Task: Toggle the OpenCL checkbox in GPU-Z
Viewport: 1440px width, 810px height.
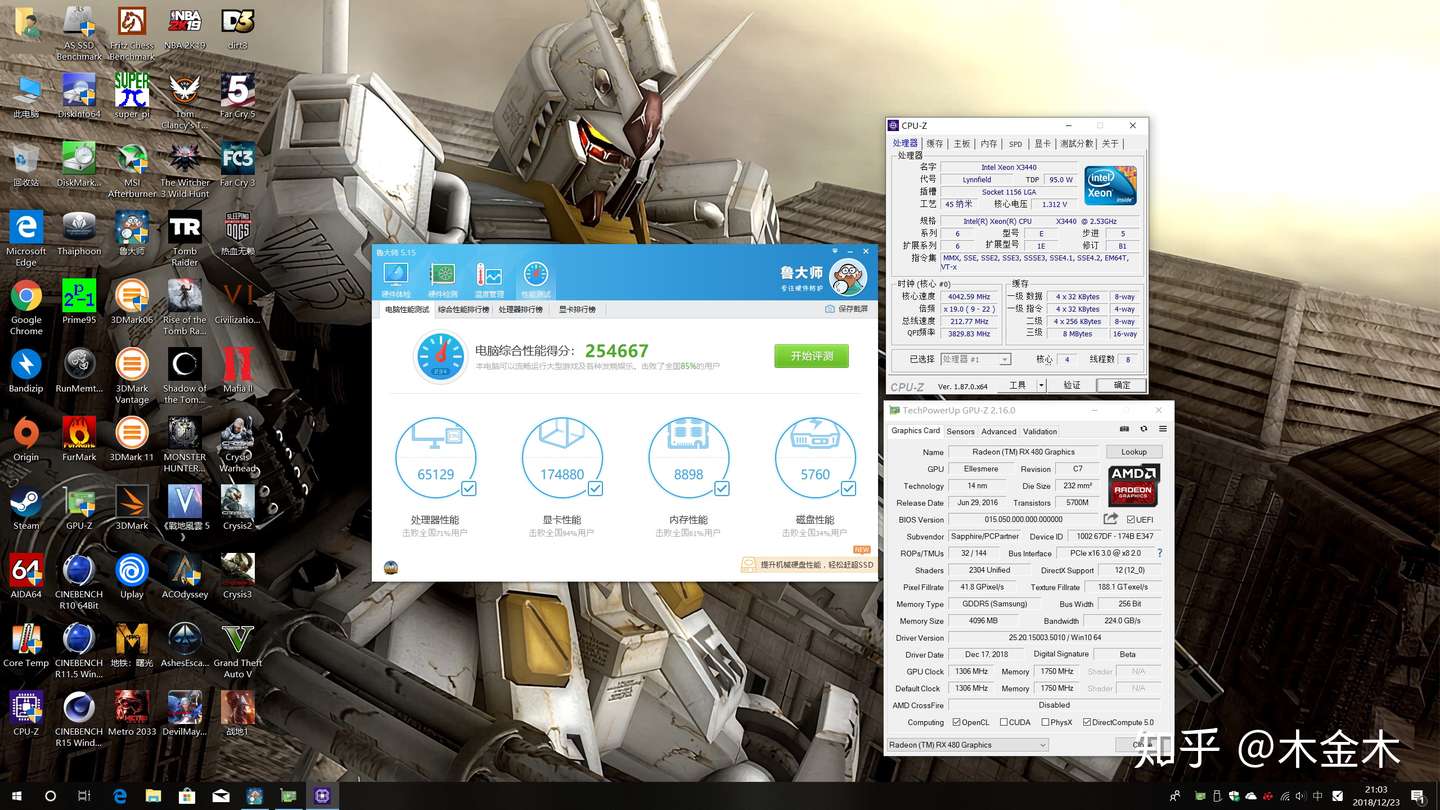Action: pos(957,722)
